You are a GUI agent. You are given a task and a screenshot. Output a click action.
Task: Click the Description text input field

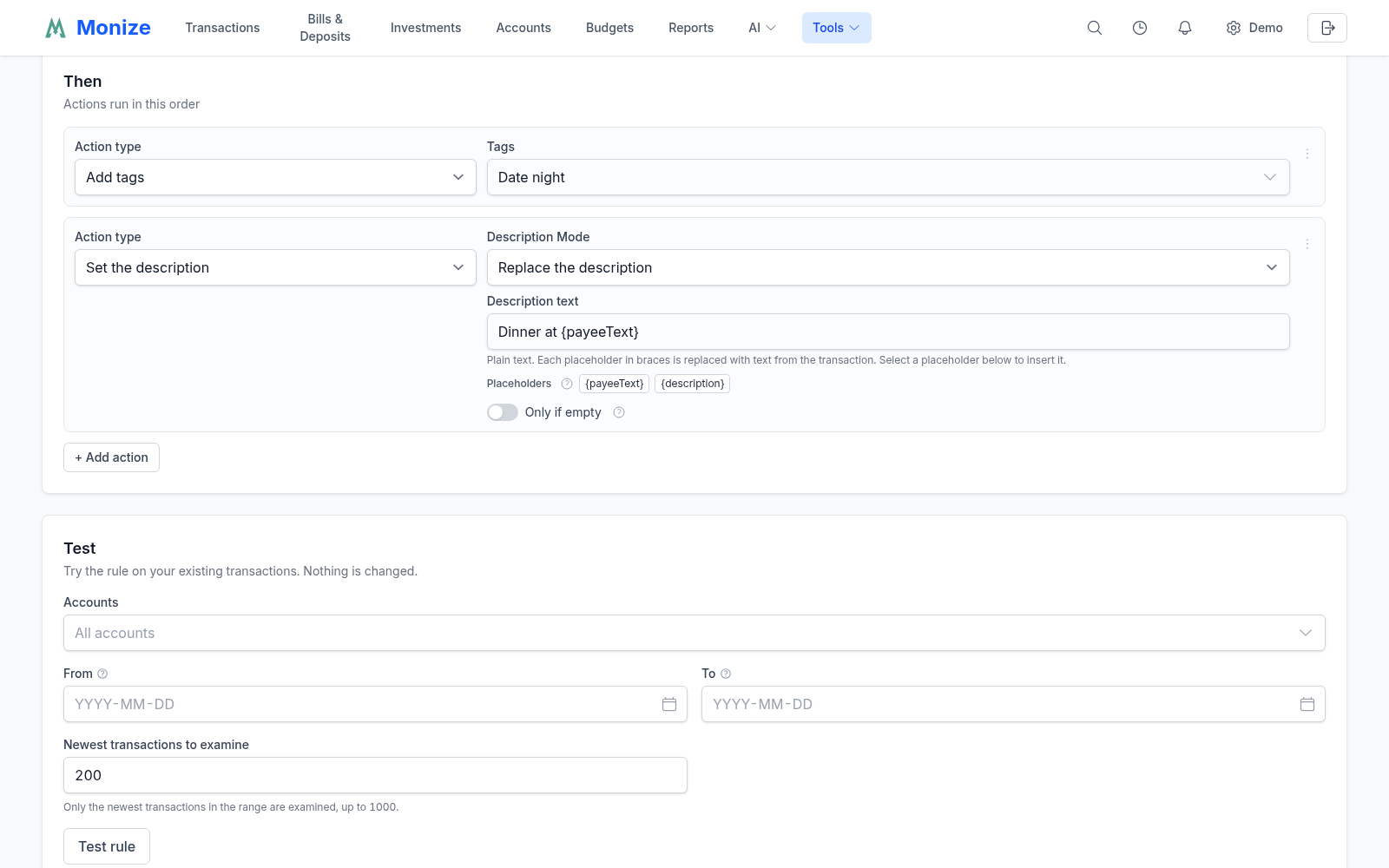click(888, 332)
